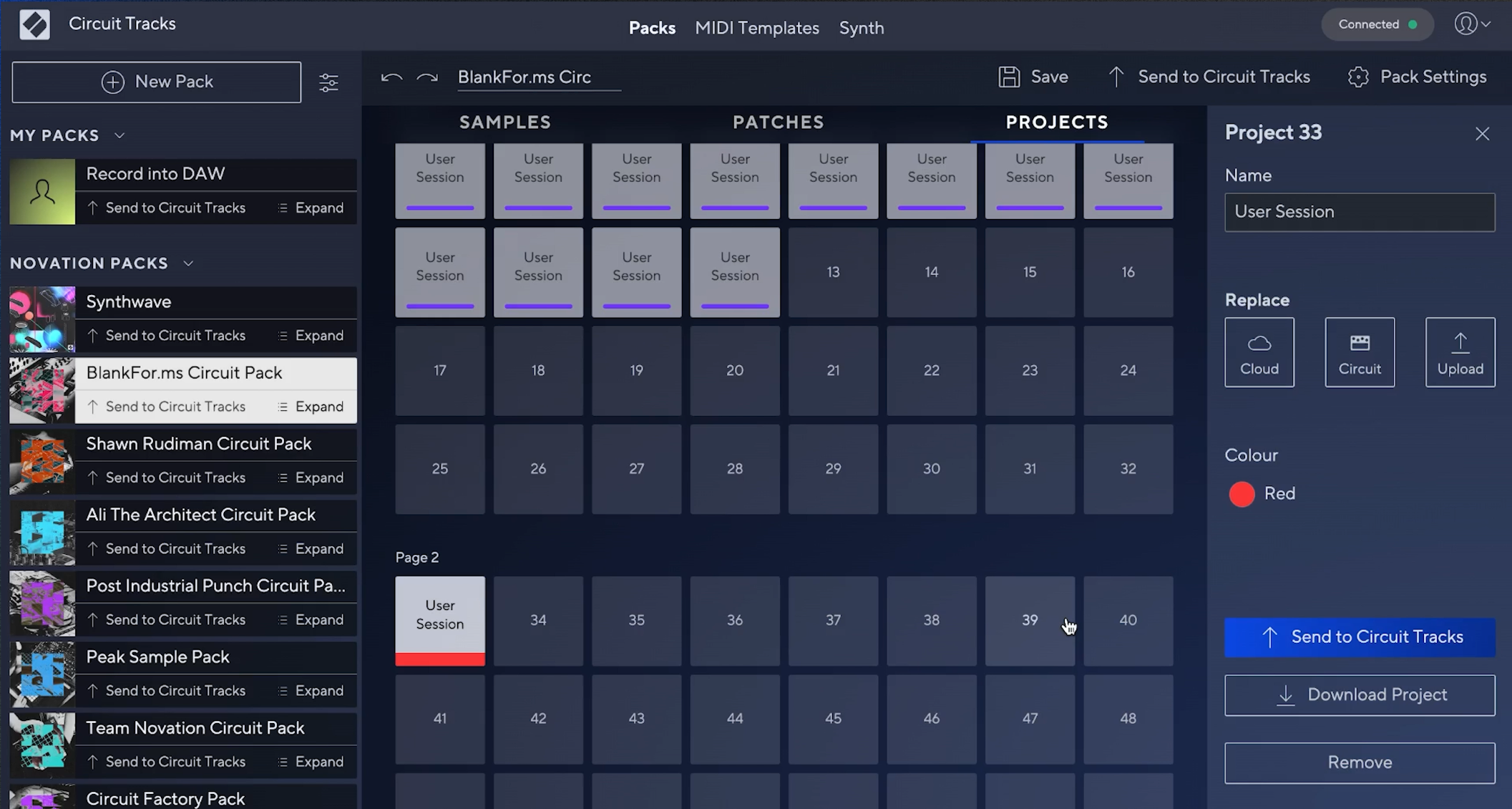
Task: Select the Projects tab
Action: pyautogui.click(x=1057, y=122)
